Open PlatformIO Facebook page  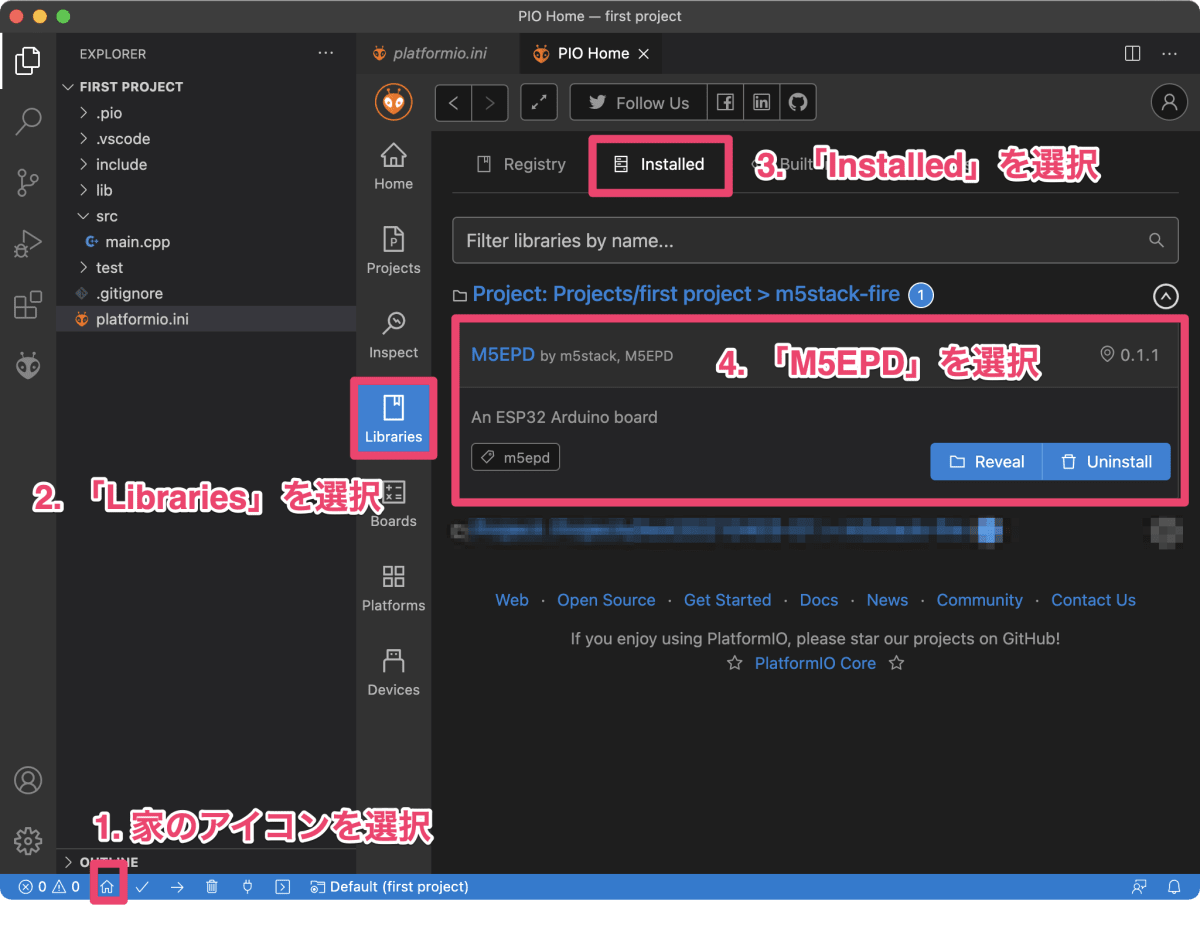pos(725,103)
